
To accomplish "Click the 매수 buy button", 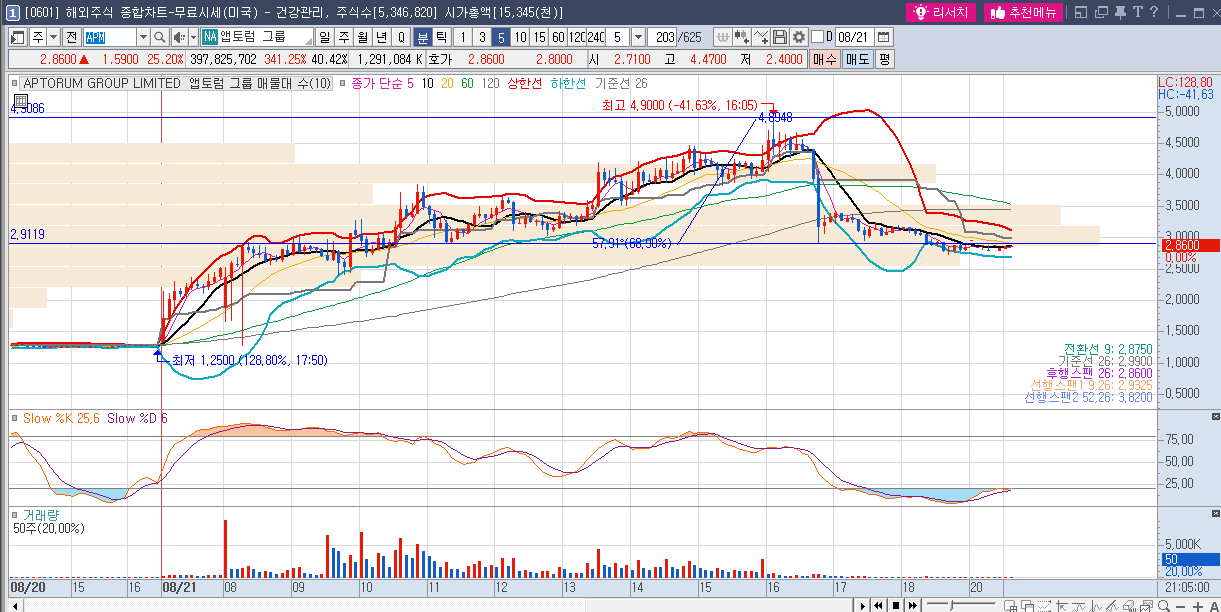I will point(824,59).
